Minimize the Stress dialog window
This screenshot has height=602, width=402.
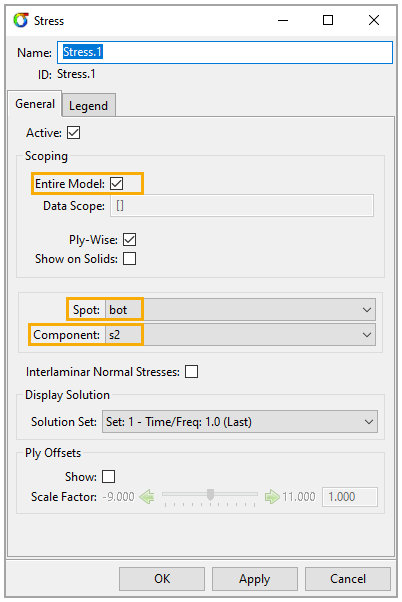283,20
